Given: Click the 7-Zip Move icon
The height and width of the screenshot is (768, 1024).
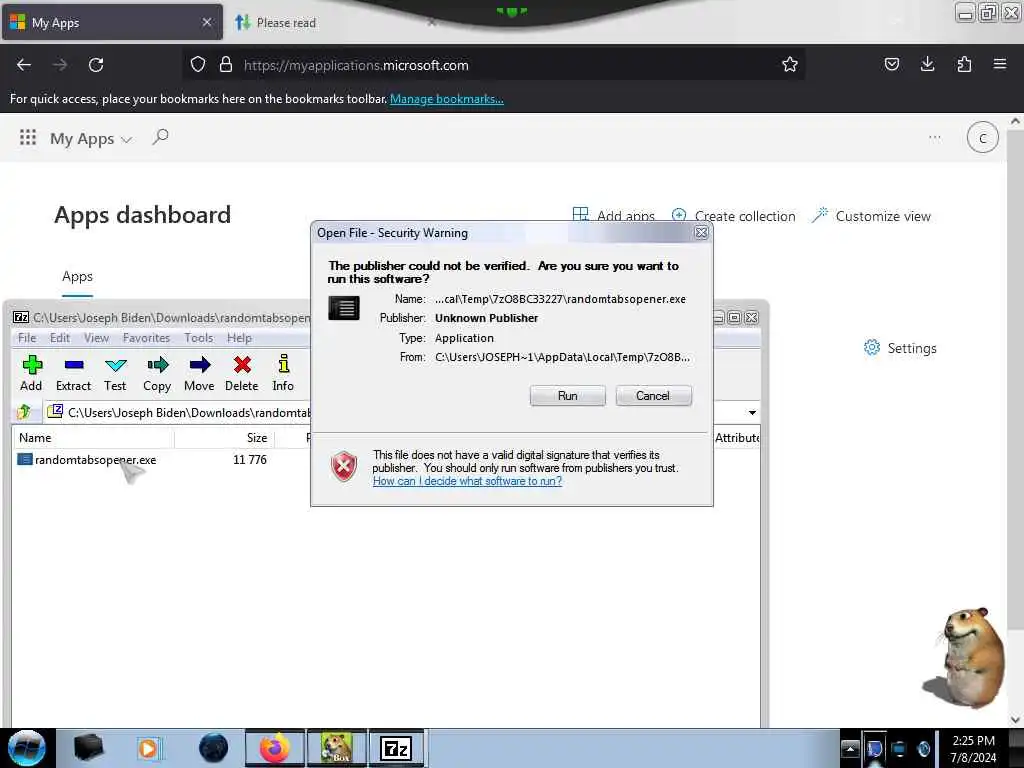Looking at the screenshot, I should [199, 374].
